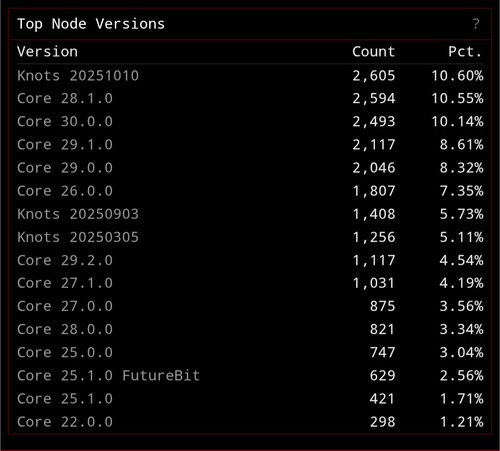The image size is (500, 451).
Task: Click the Count column header
Action: point(374,52)
